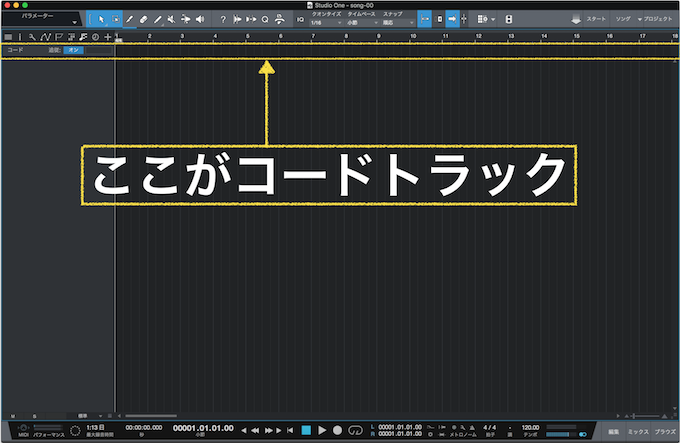Screen dimensions: 680x443
Task: Toggle the Loop button in transport
Action: pyautogui.click(x=355, y=430)
